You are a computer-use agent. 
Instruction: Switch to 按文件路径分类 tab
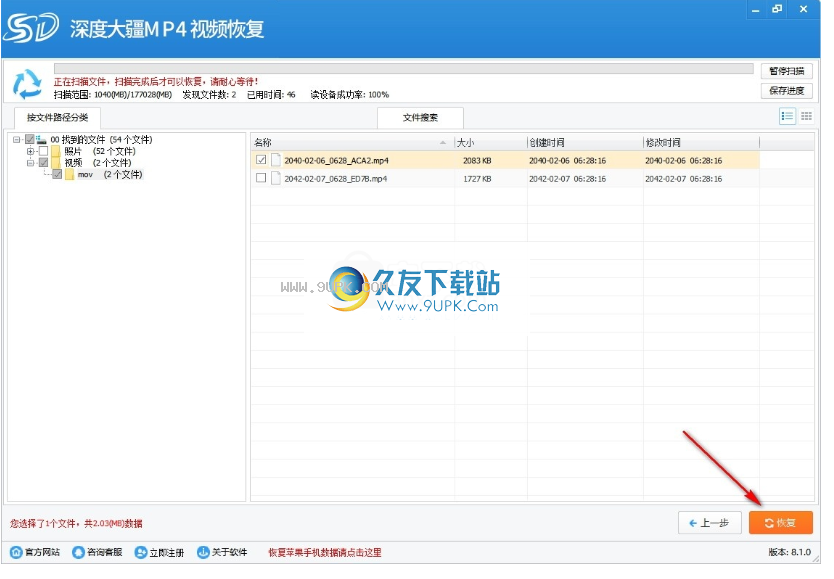coord(59,119)
